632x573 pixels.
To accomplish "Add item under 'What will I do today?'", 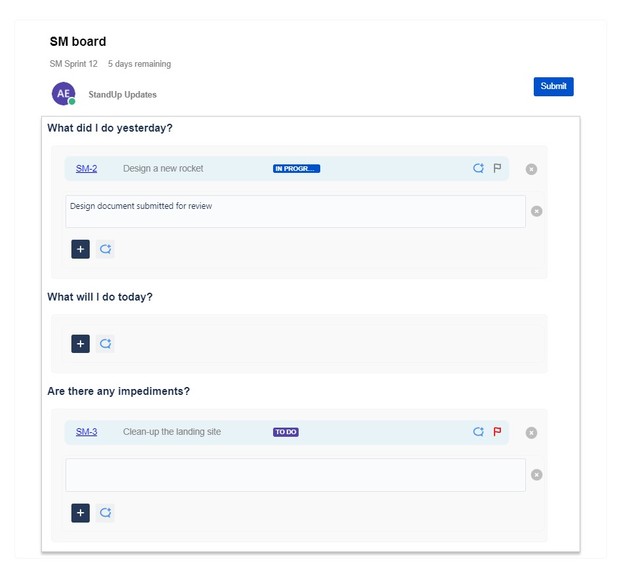I will (81, 344).
